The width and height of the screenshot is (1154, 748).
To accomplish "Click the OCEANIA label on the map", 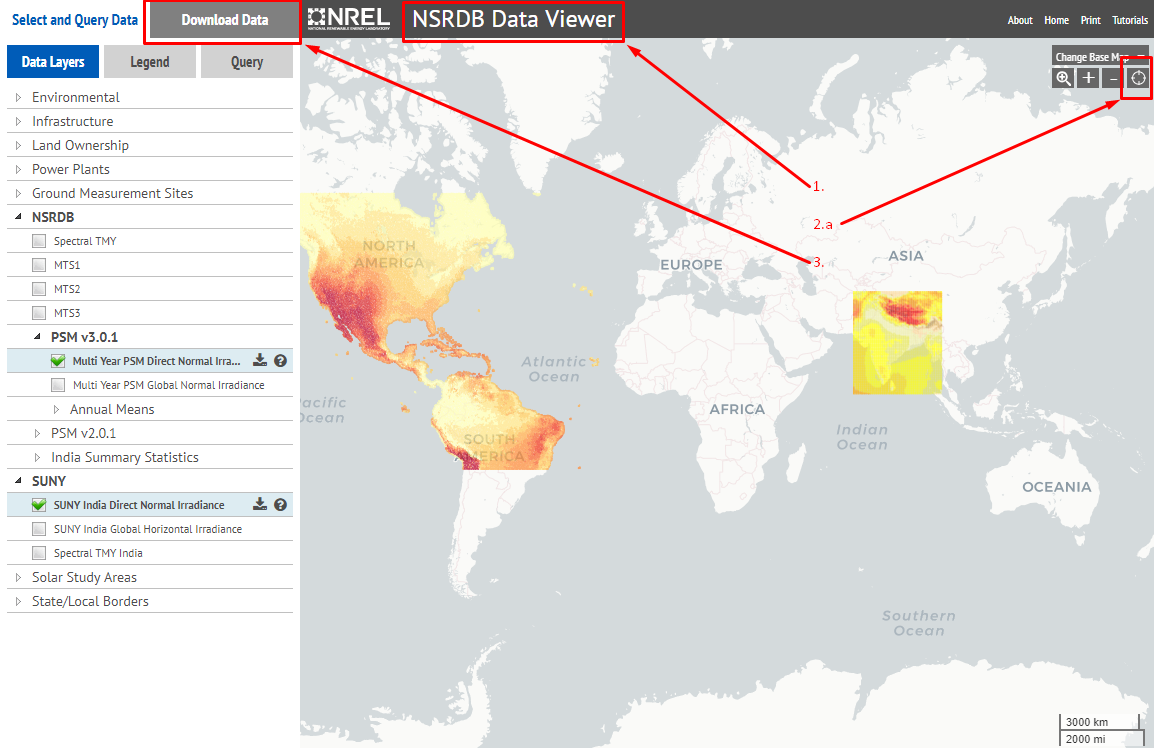I will pos(1056,487).
